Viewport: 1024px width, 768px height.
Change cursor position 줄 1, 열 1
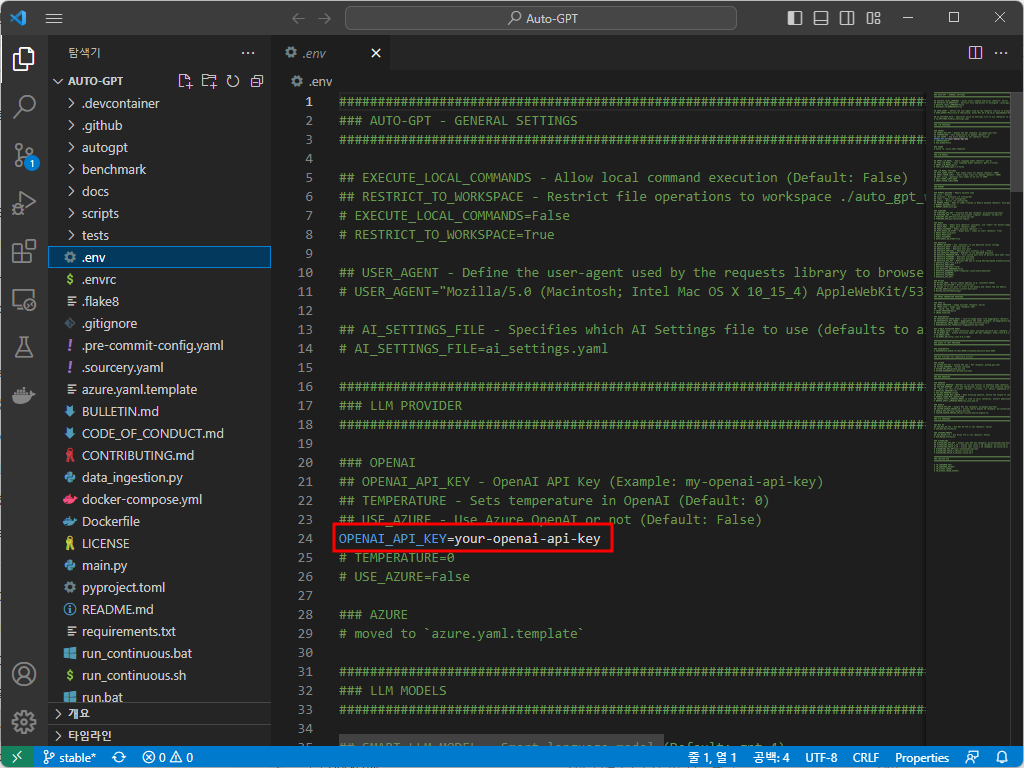(x=712, y=758)
